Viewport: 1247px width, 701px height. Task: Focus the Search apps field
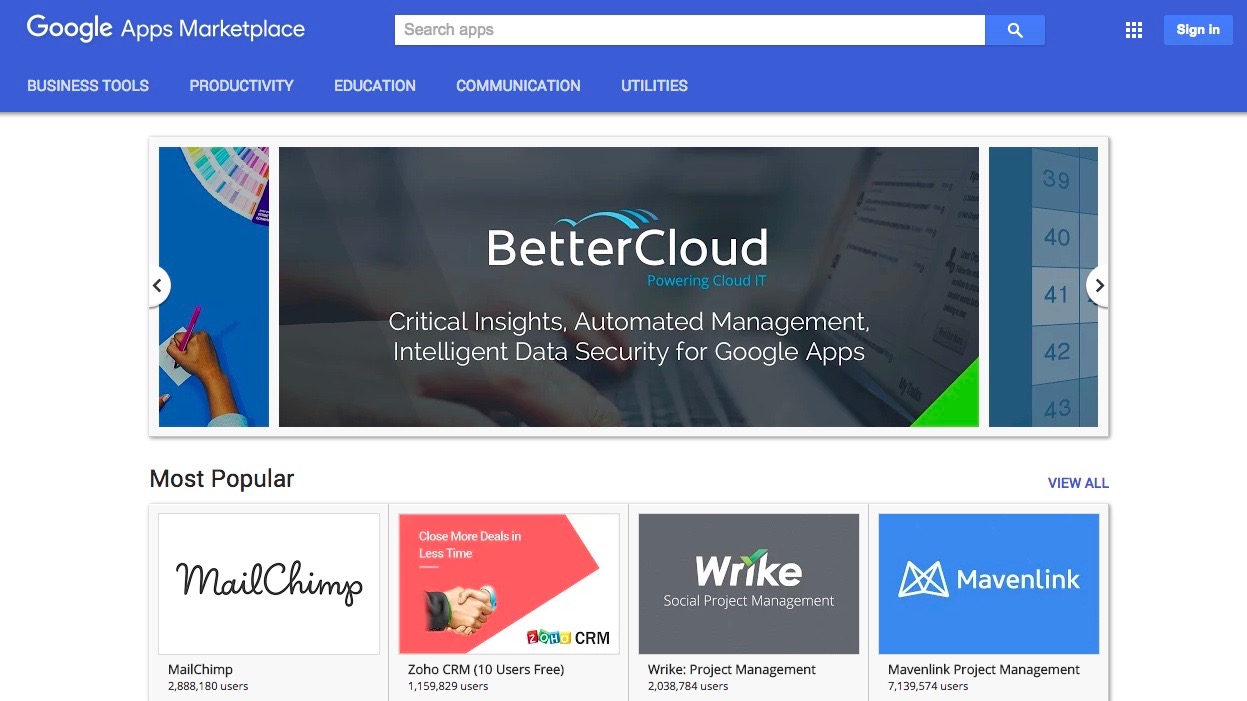690,30
